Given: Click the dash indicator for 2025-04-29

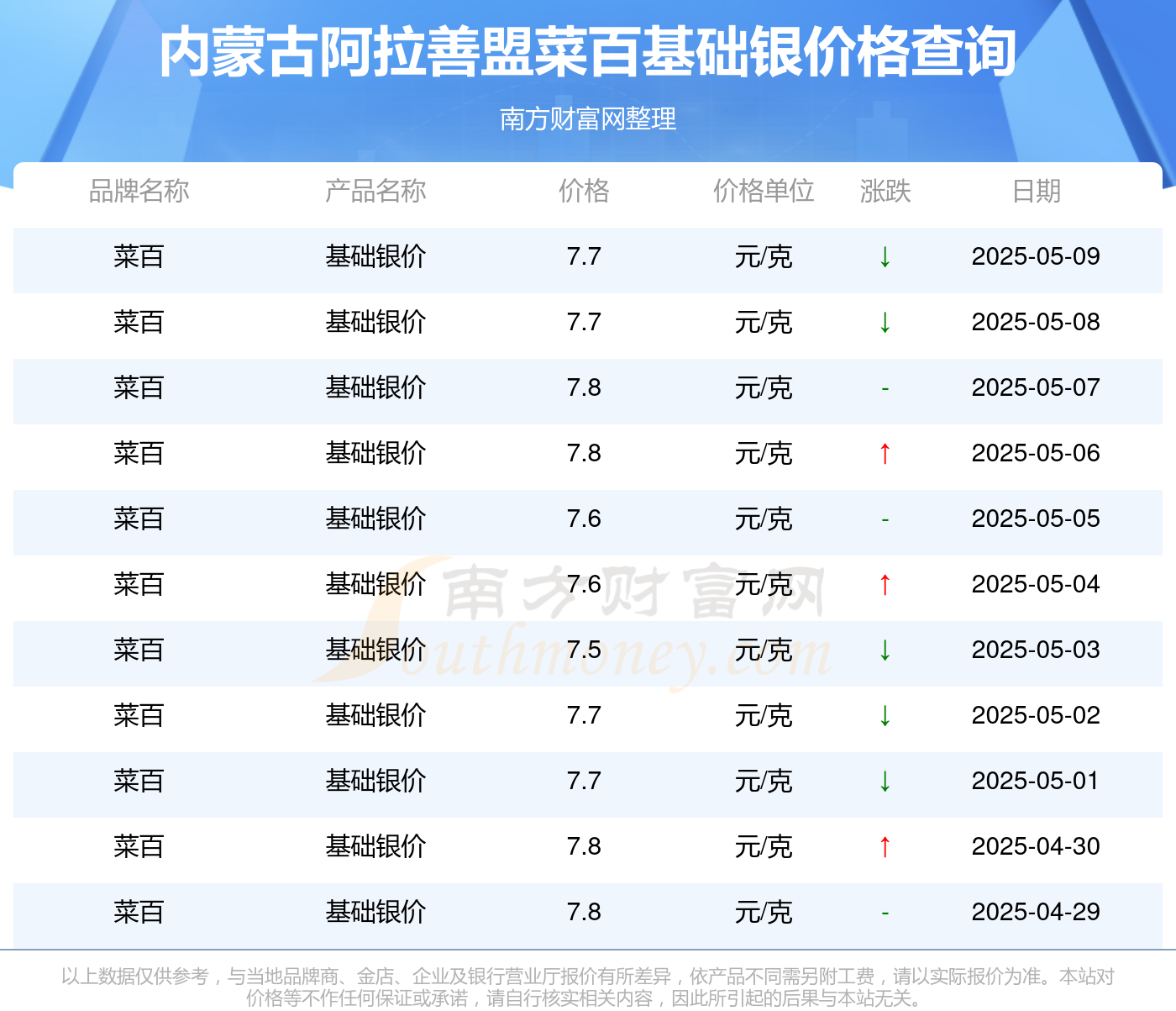Looking at the screenshot, I should 885,913.
